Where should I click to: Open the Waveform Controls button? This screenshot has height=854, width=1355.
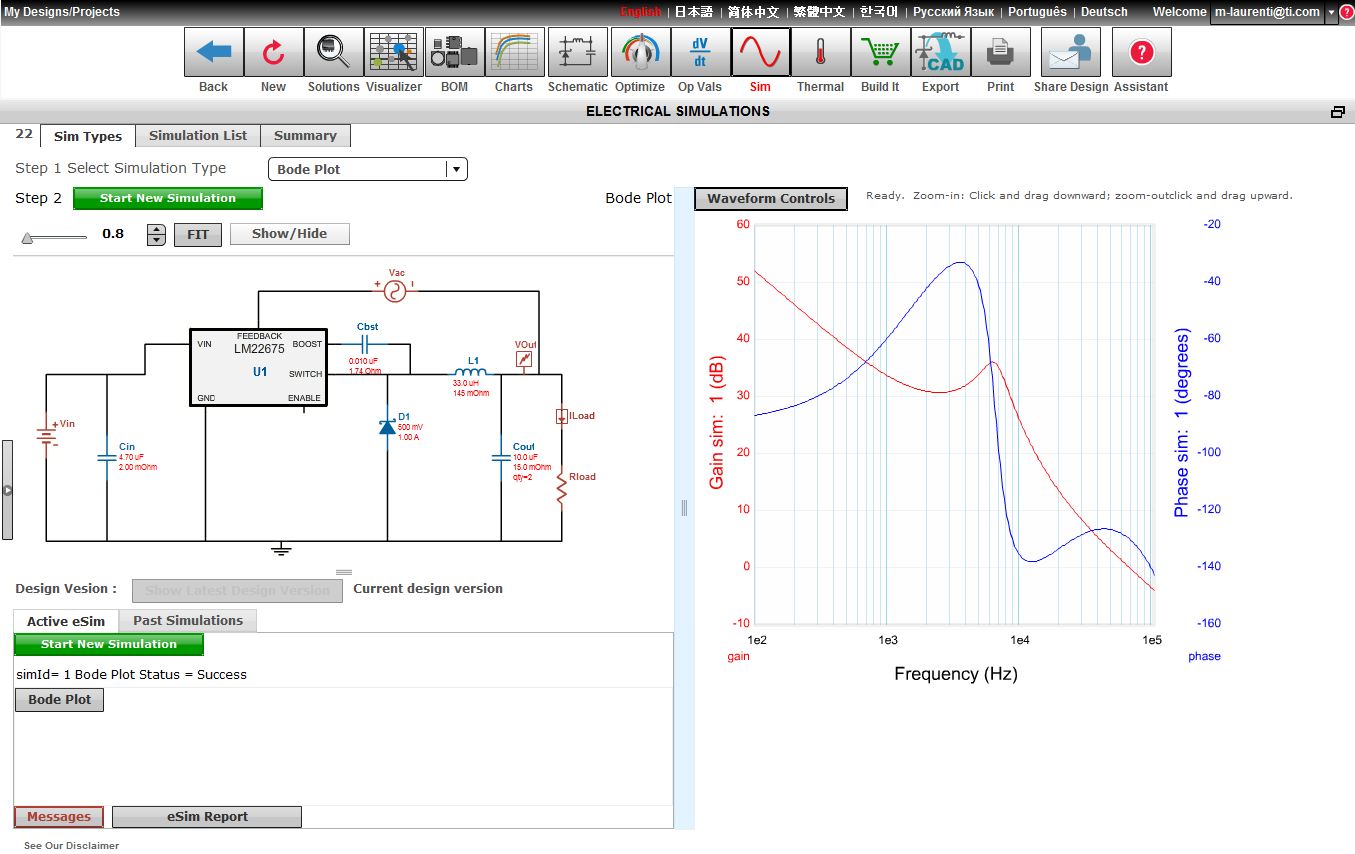[771, 198]
